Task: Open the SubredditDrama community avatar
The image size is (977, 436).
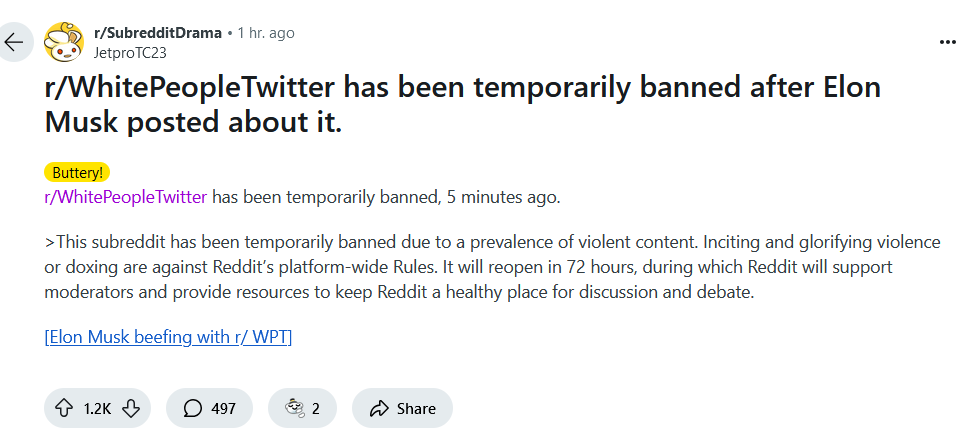Action: pos(64,42)
